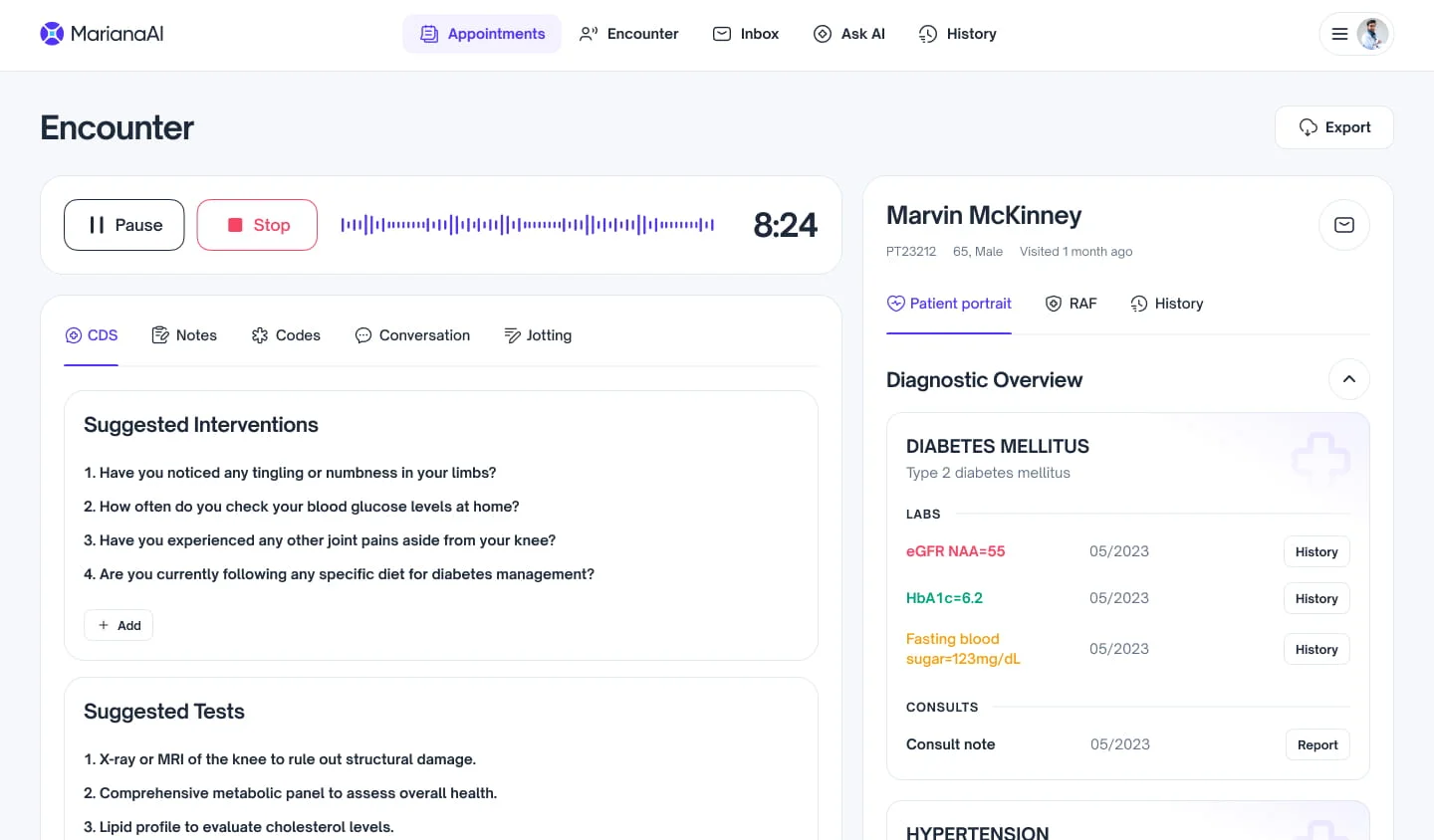Image resolution: width=1434 pixels, height=840 pixels.
Task: Open the Appointments nav tab
Action: [x=482, y=34]
